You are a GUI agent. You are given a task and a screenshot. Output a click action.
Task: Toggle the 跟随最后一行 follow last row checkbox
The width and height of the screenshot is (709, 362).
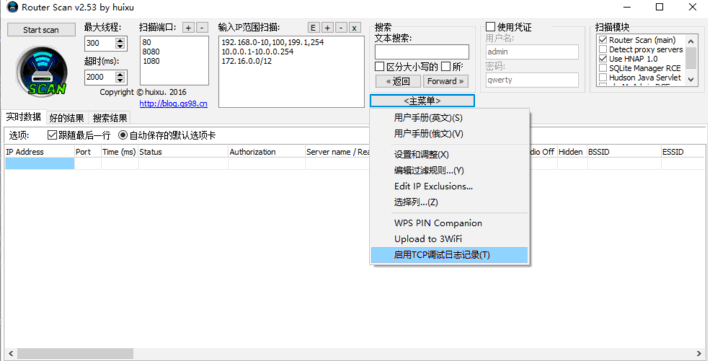52,135
